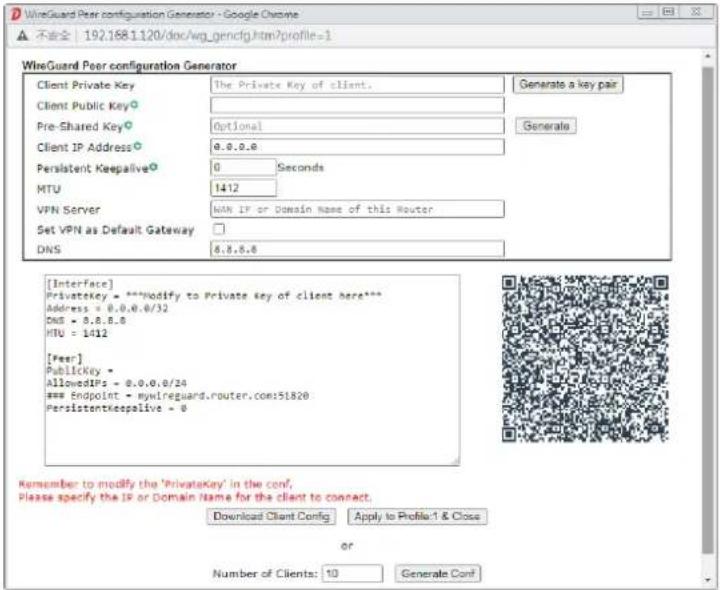Click the 'PrivateKey' line in the config

point(214,296)
